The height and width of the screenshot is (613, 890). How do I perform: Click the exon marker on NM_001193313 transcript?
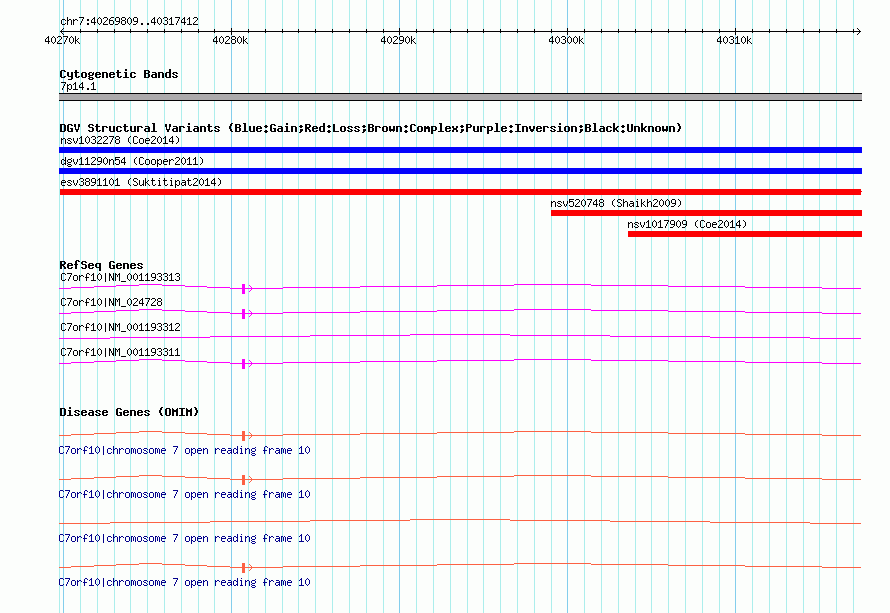pyautogui.click(x=244, y=289)
